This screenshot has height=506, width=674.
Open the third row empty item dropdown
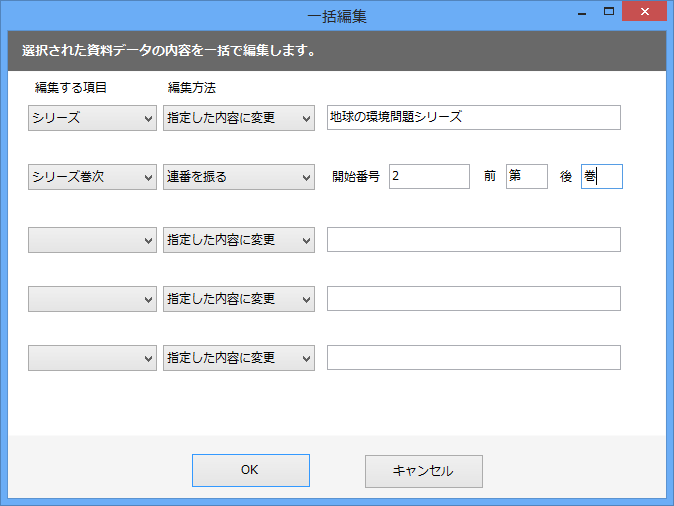click(92, 240)
